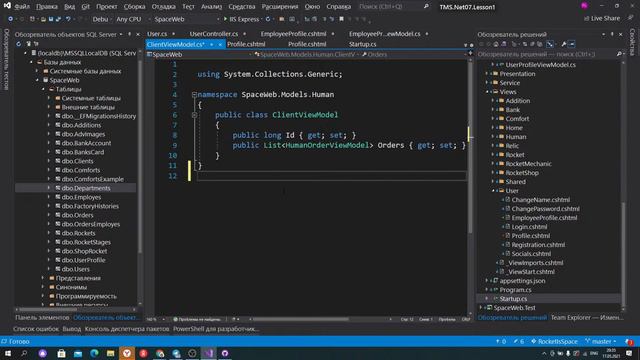Screen dimensions: 640x360
Task: Open the Сборка menu
Action: click(134, 7)
